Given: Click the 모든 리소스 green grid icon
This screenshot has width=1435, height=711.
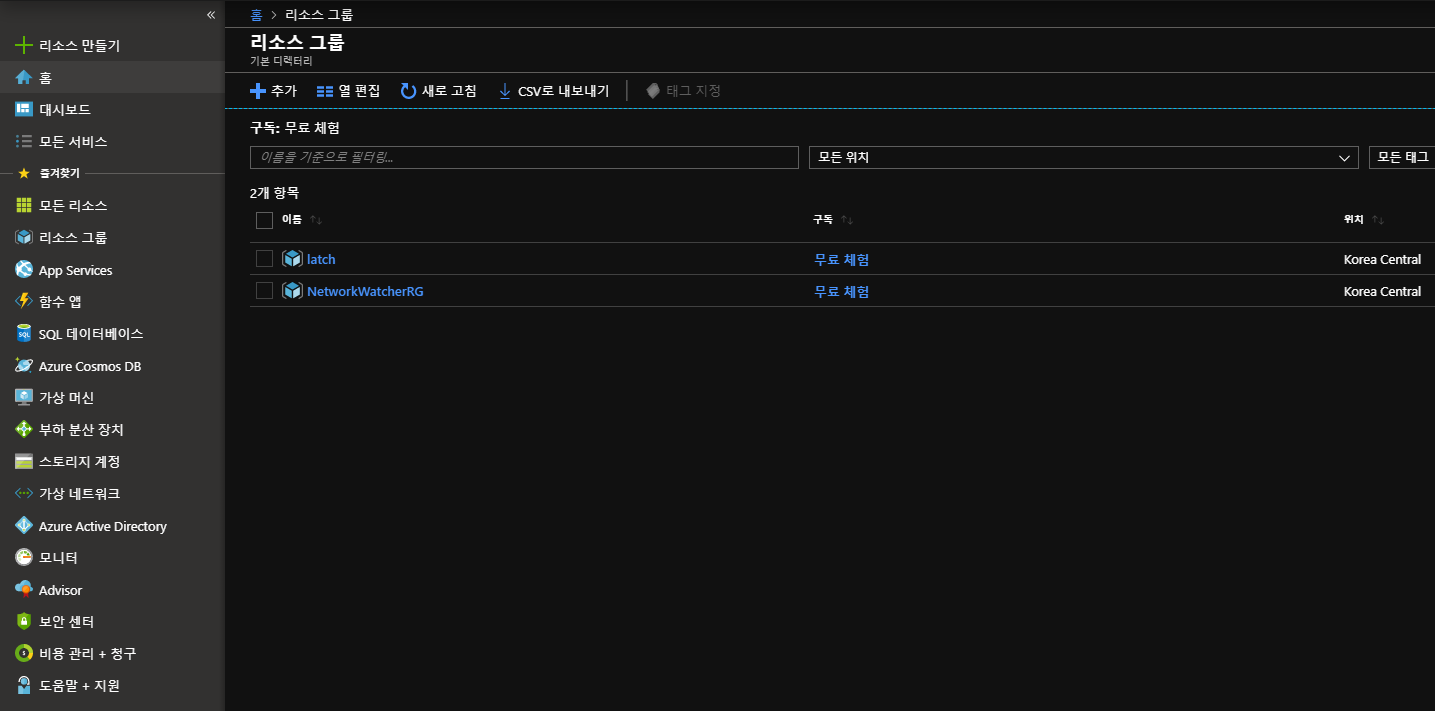Looking at the screenshot, I should pos(24,205).
